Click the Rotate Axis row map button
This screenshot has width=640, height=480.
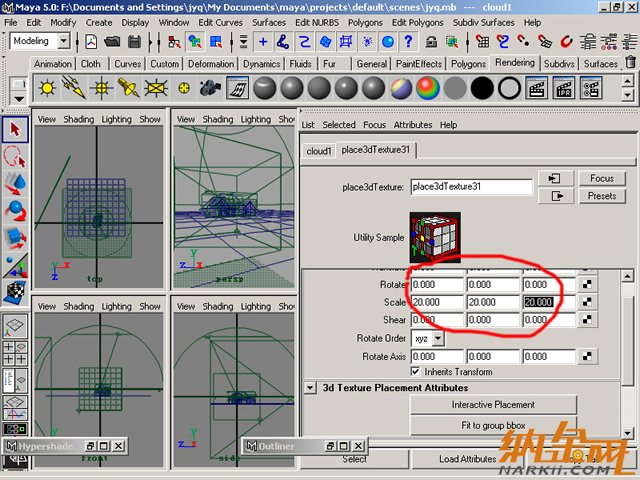587,356
